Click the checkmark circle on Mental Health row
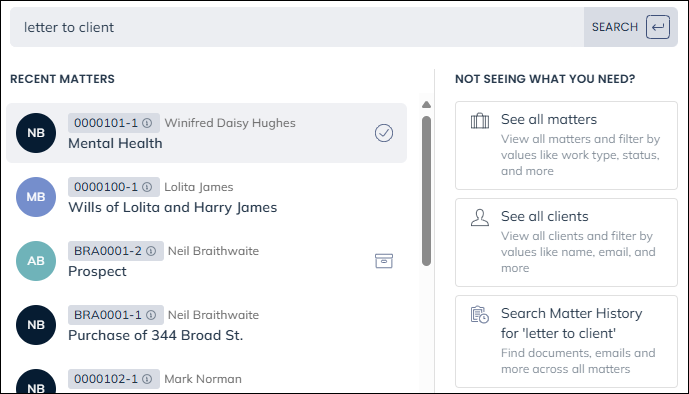Image resolution: width=689 pixels, height=394 pixels. [384, 133]
